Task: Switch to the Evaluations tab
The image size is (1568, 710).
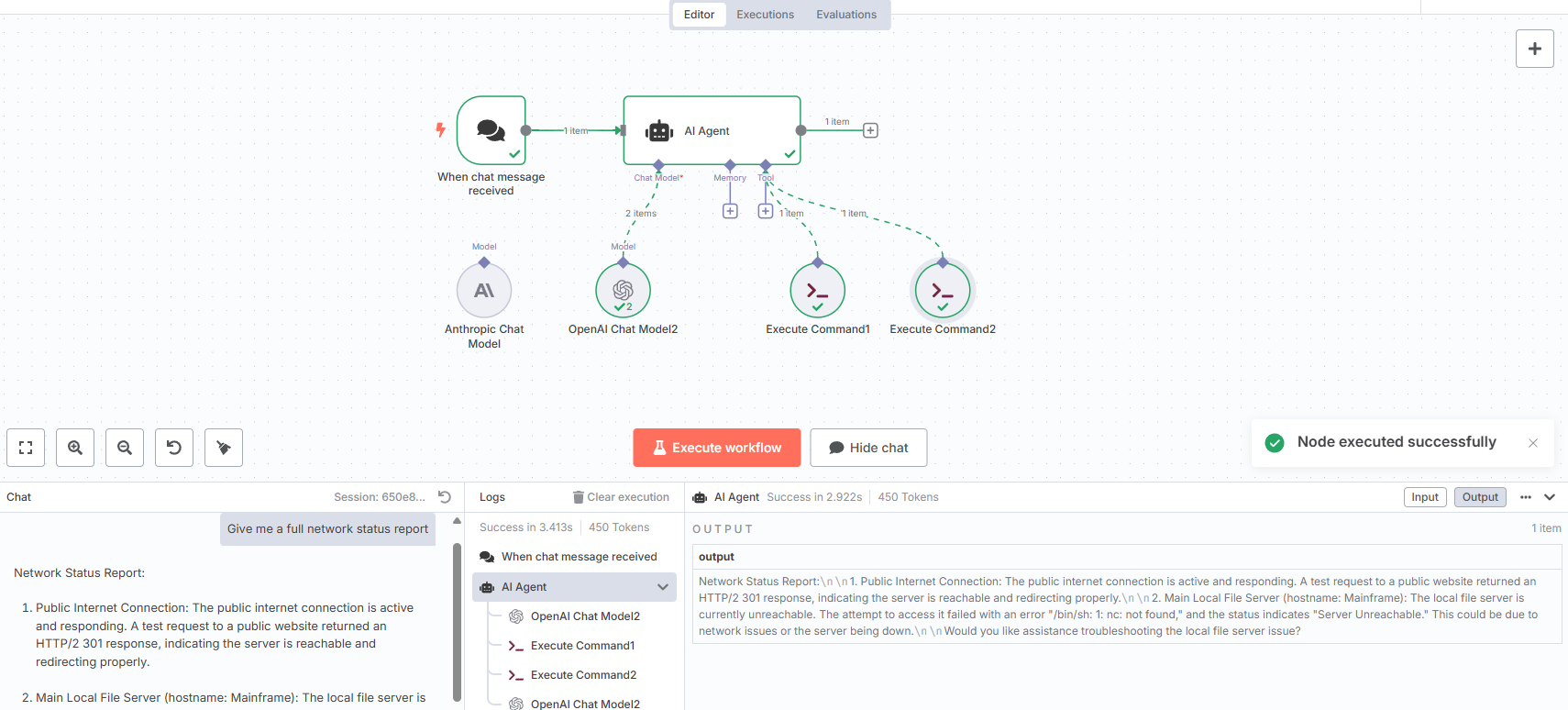Action: pos(846,15)
